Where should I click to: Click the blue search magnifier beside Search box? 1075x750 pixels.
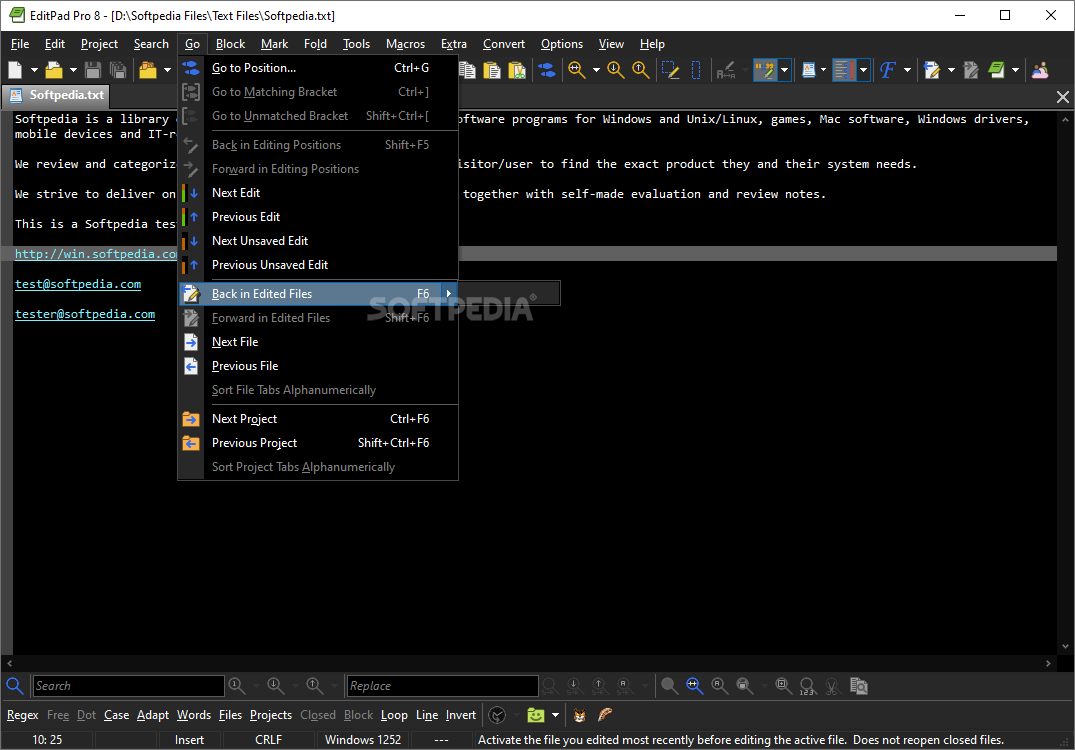pos(14,686)
